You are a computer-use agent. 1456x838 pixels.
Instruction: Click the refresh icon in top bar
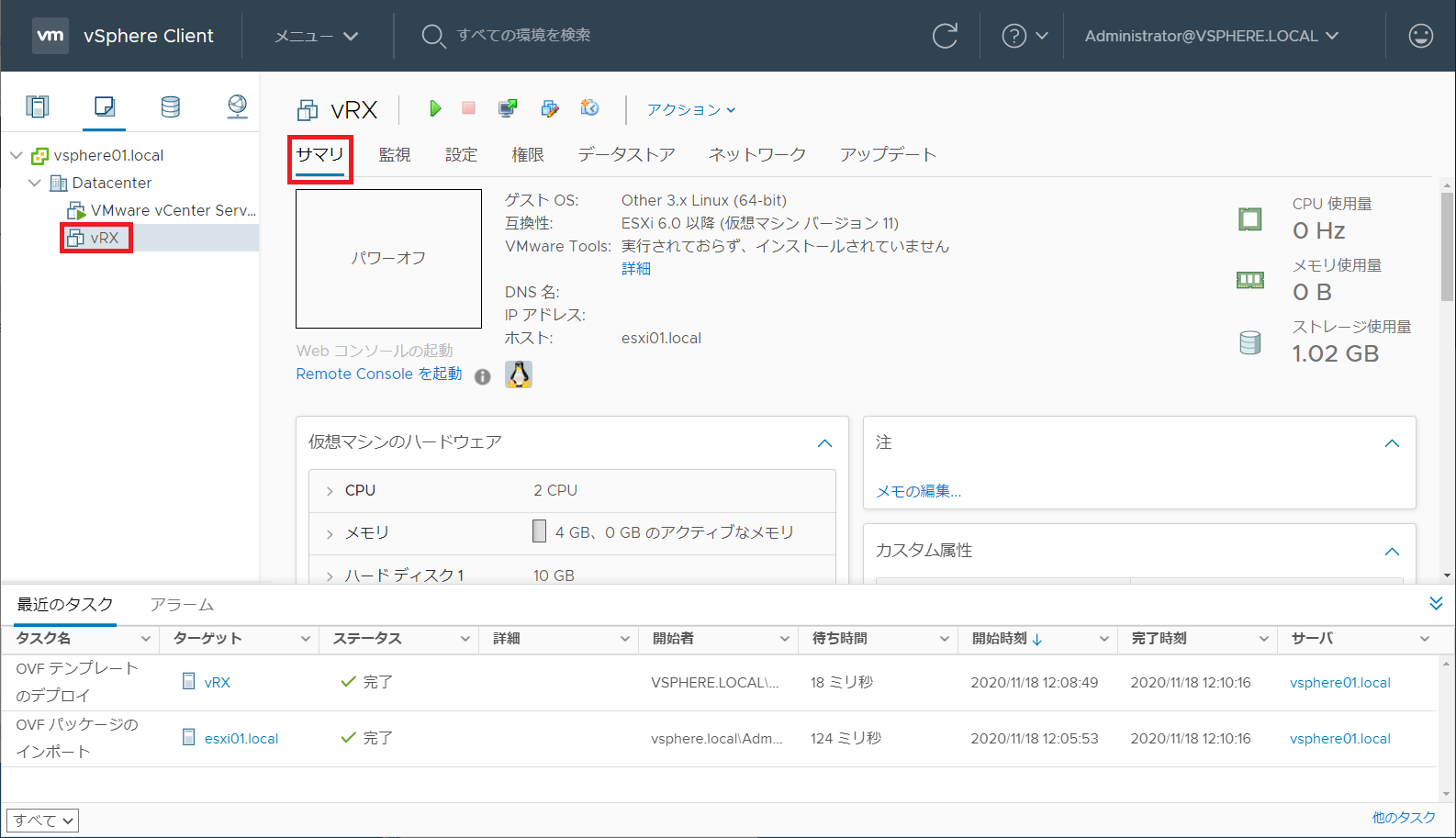(945, 36)
